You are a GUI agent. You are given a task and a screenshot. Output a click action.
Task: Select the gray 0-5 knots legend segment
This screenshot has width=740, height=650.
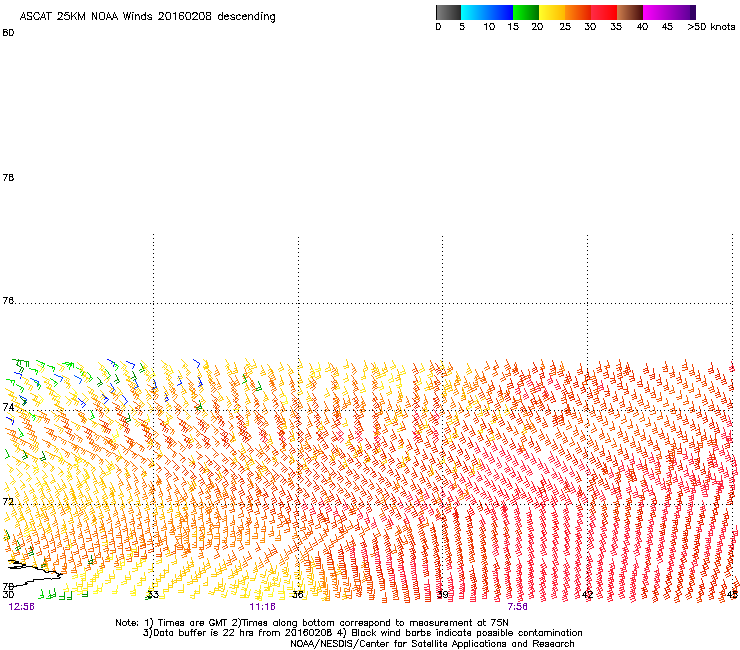[x=448, y=12]
